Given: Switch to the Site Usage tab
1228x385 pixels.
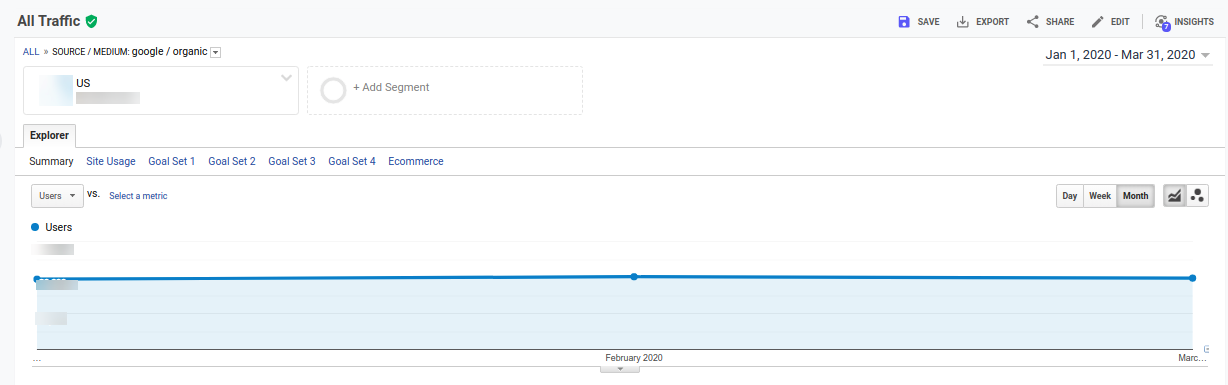Looking at the screenshot, I should [111, 161].
